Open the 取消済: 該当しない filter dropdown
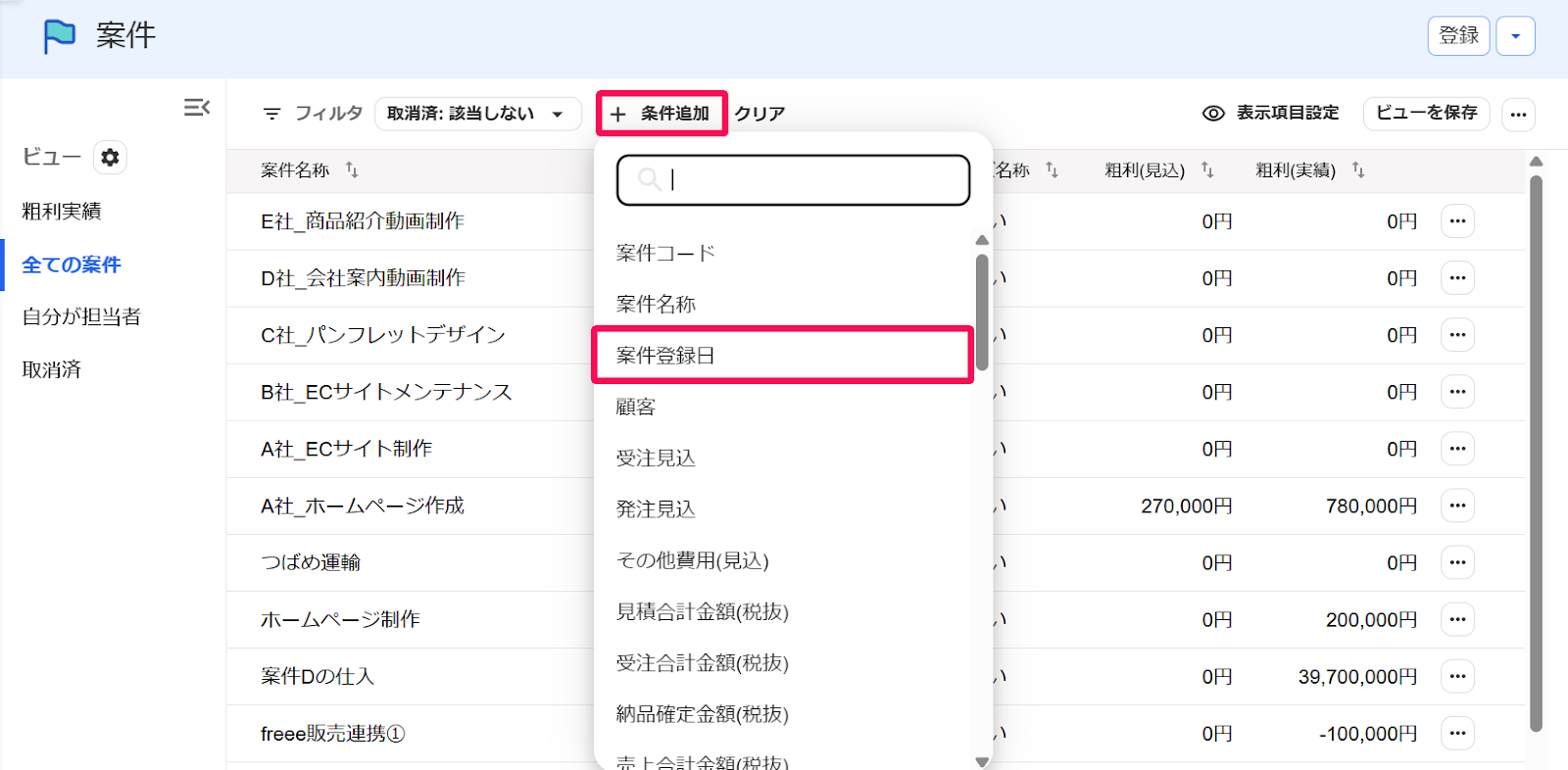Viewport: 1568px width, 770px height. pos(477,114)
